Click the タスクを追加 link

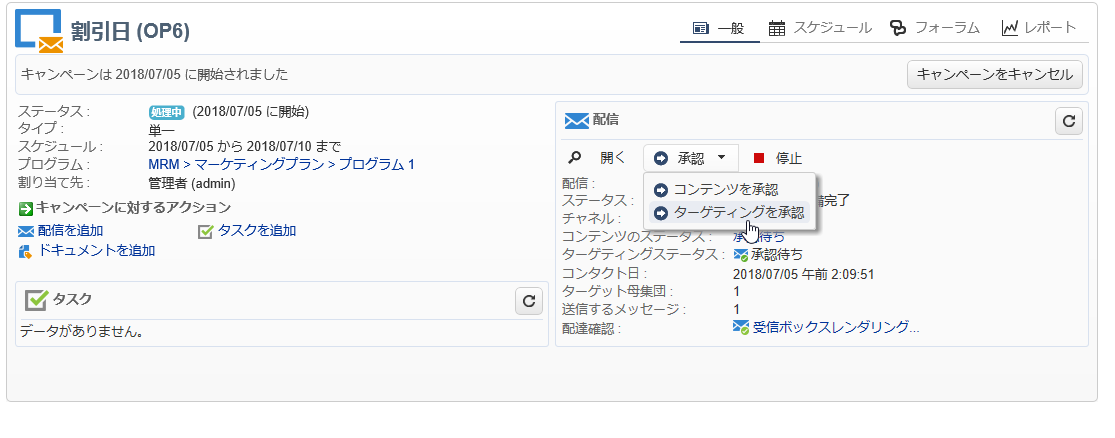257,230
